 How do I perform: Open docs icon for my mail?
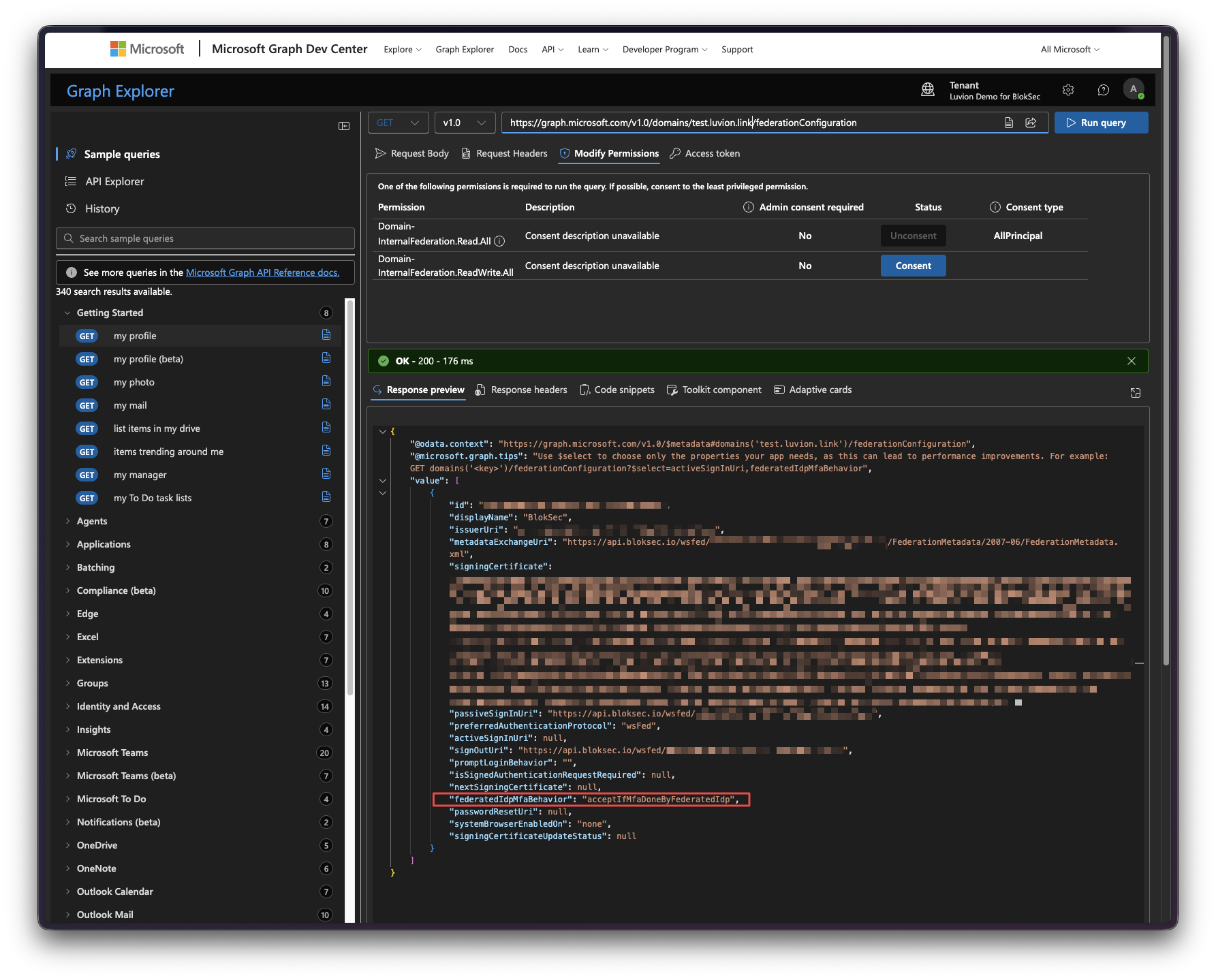tap(326, 405)
